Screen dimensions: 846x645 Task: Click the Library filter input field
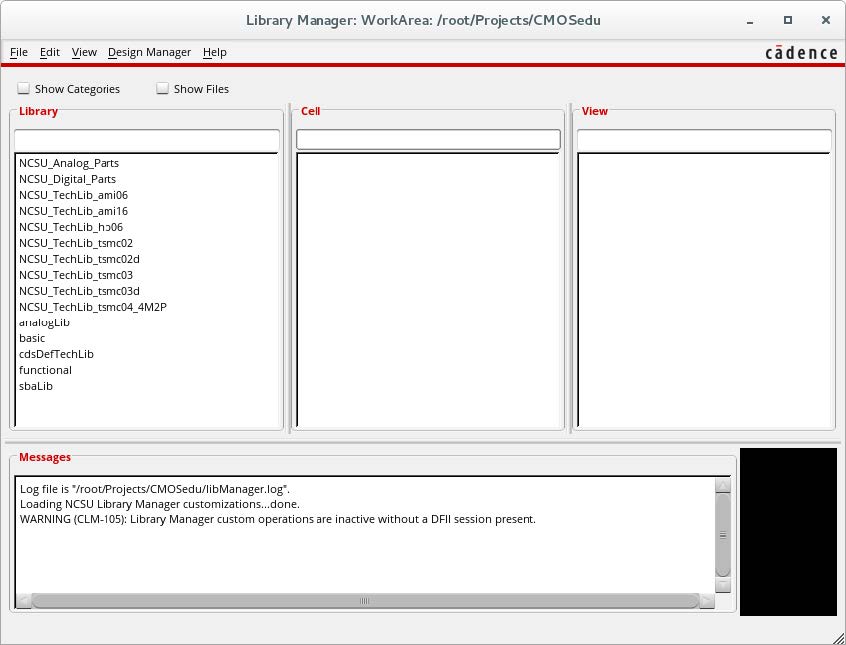point(147,140)
